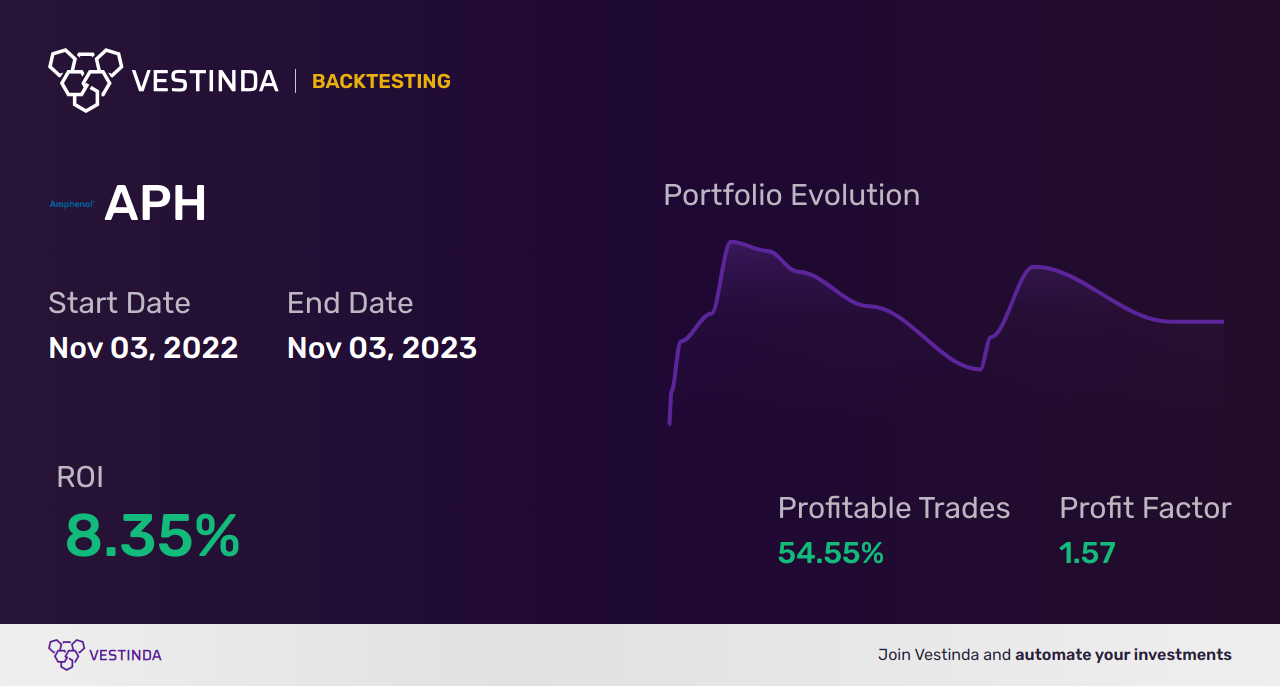Image resolution: width=1280 pixels, height=686 pixels.
Task: Select the End Date label
Action: [350, 302]
